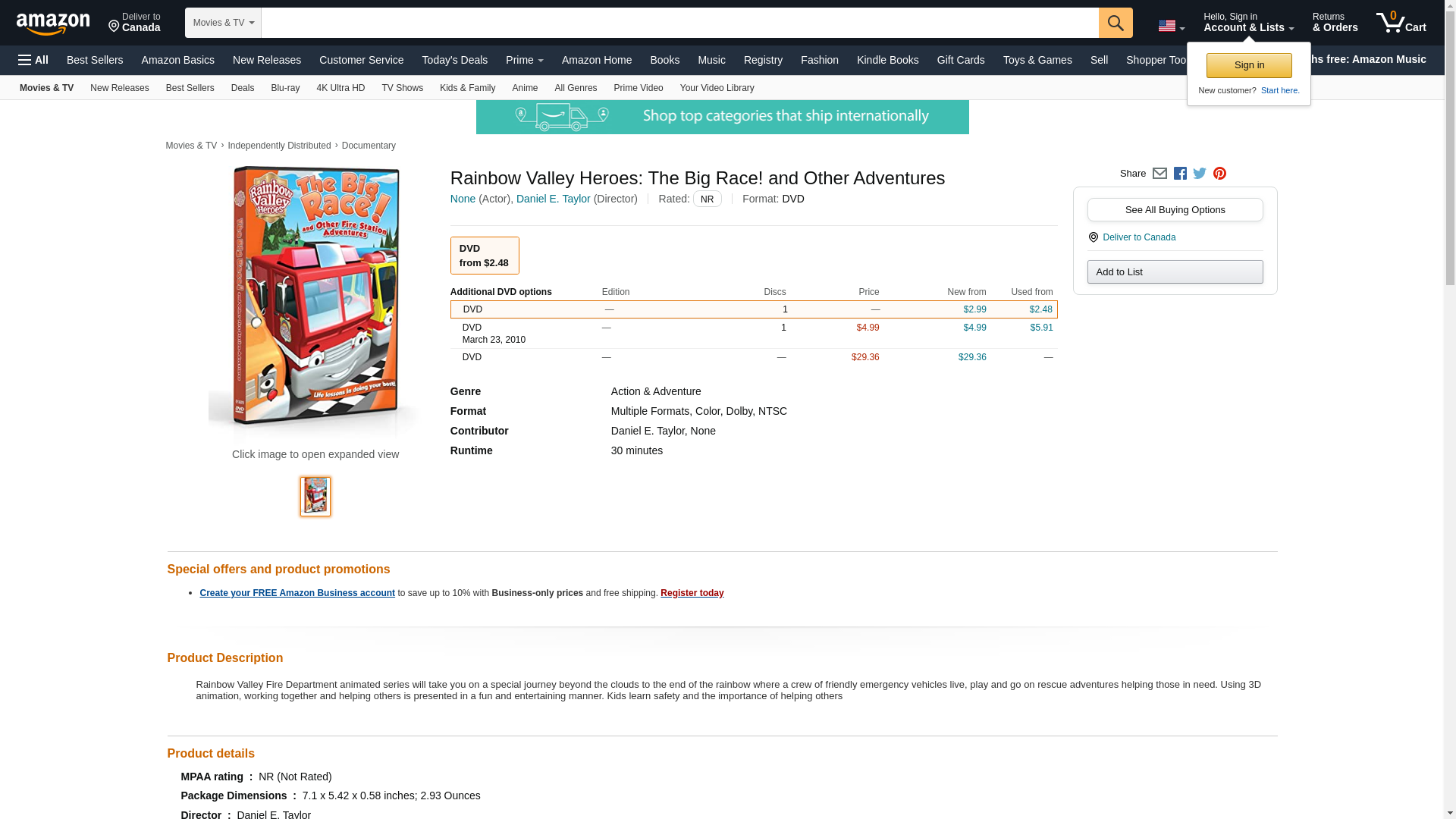Expand the Movies & TV search category dropdown
This screenshot has width=1456, height=819.
(223, 23)
